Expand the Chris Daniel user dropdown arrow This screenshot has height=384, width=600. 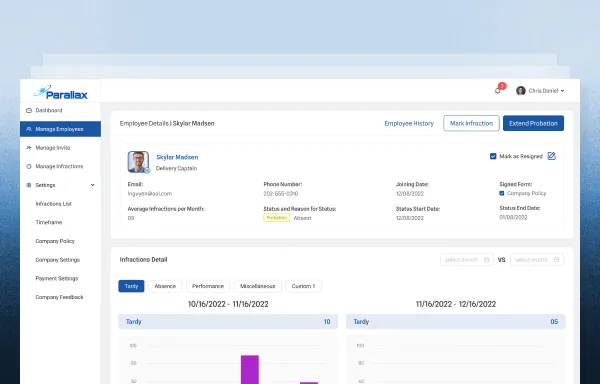[x=562, y=91]
